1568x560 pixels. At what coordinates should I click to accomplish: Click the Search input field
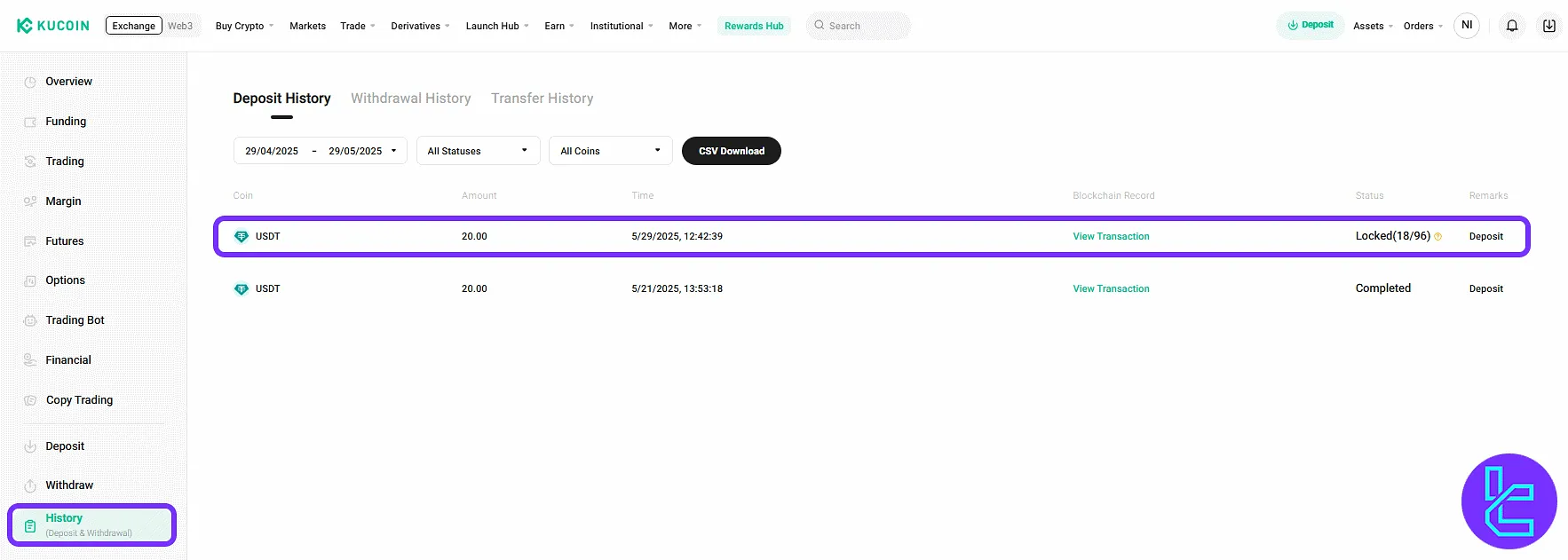click(859, 26)
